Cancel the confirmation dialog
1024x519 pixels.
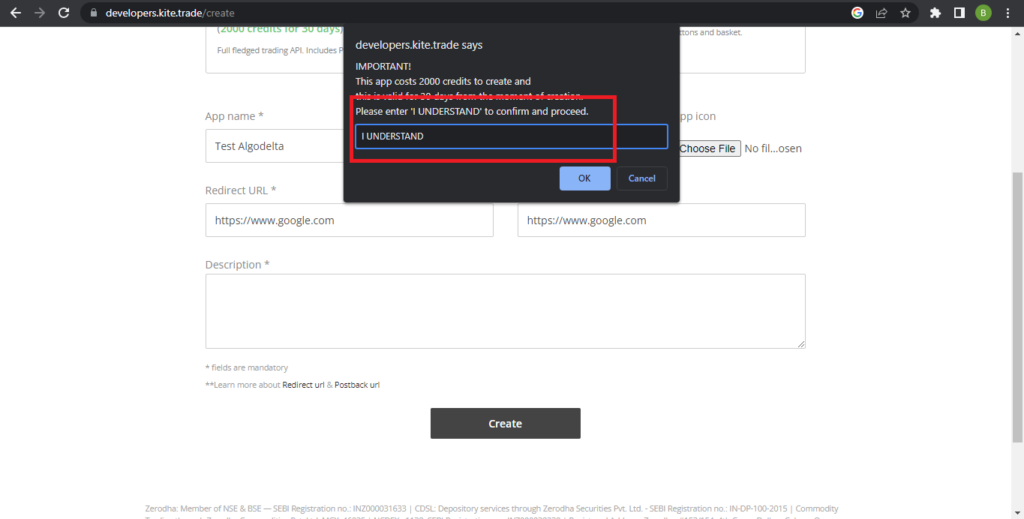(x=641, y=178)
